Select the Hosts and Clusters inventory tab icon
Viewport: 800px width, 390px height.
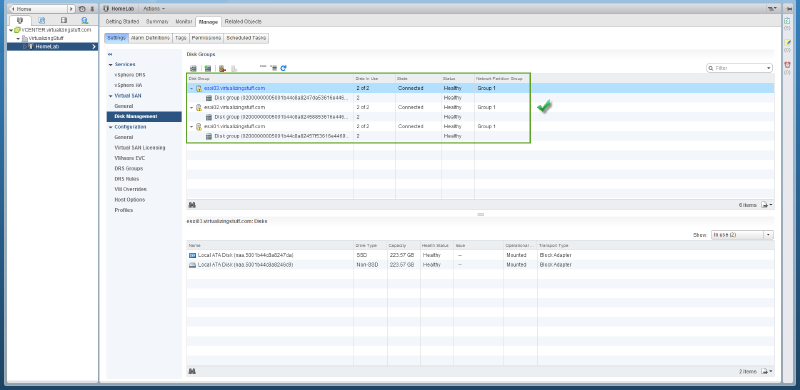click(x=20, y=20)
